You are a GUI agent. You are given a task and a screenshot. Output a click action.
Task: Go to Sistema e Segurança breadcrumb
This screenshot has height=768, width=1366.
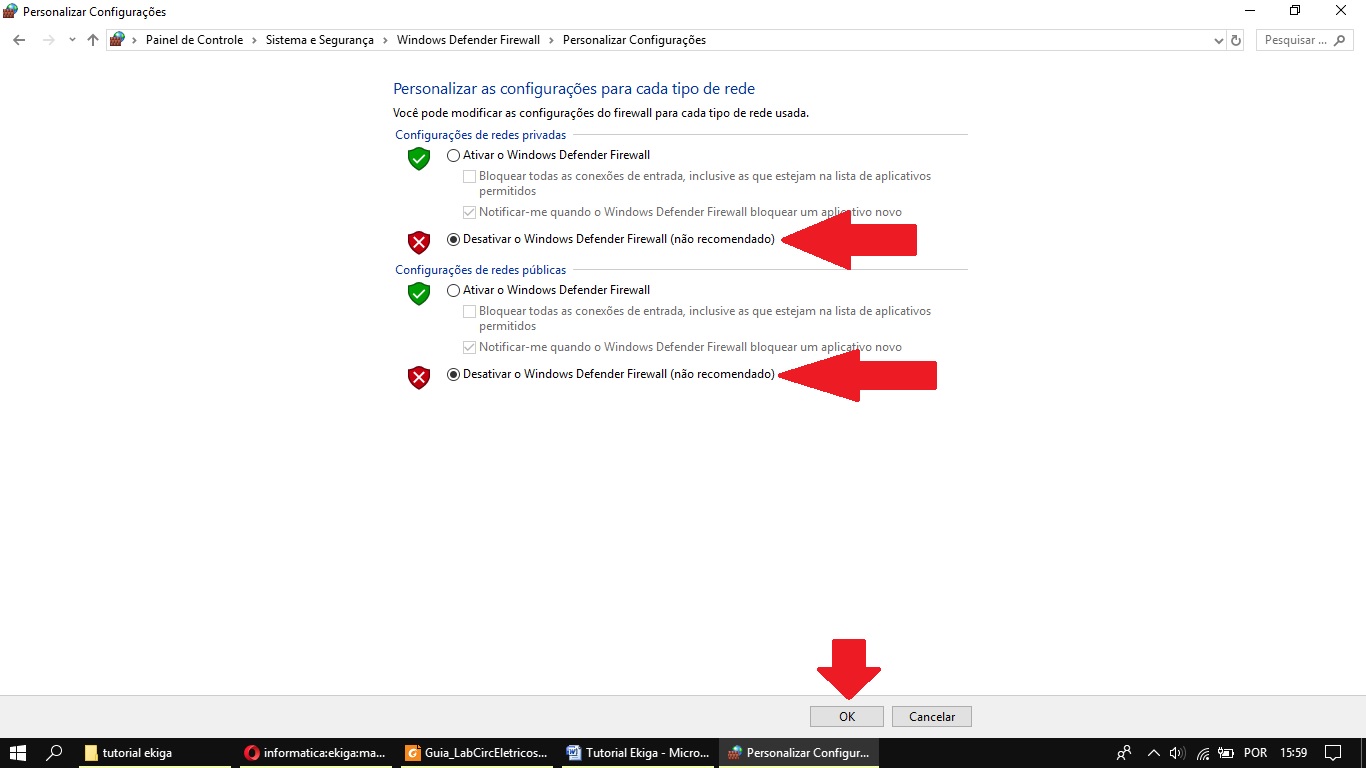coord(319,40)
